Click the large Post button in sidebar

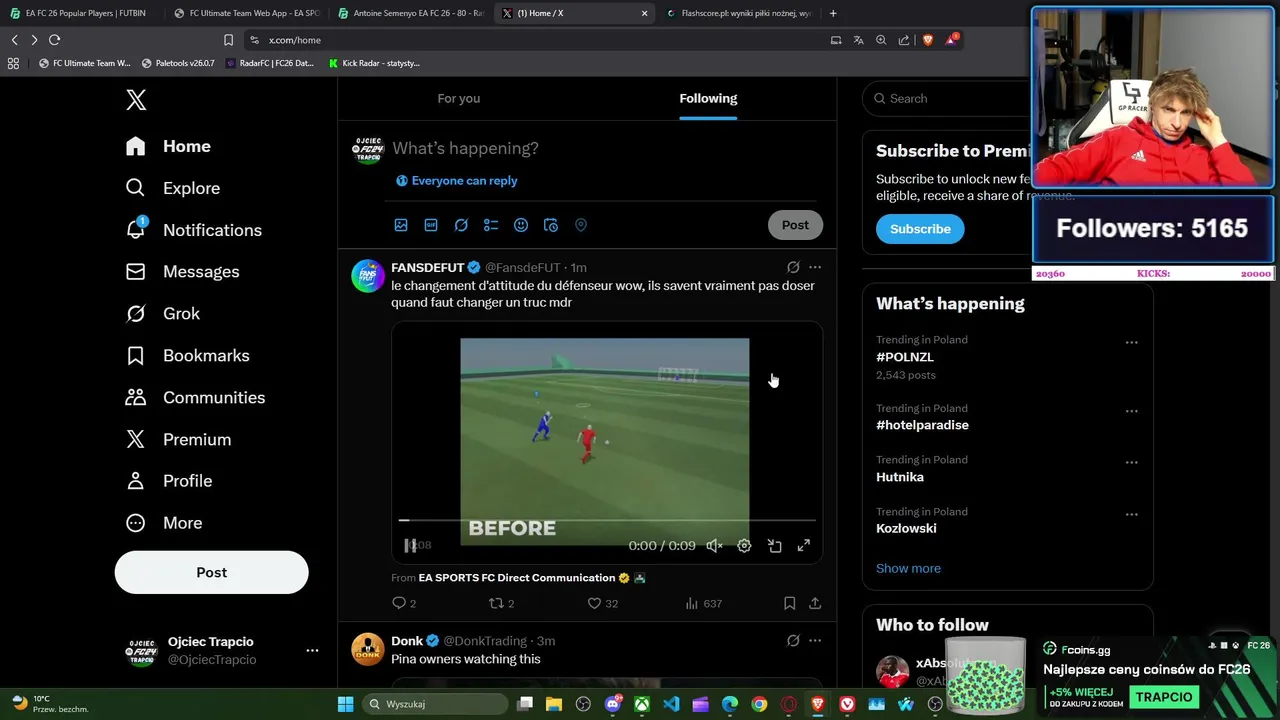pyautogui.click(x=211, y=572)
